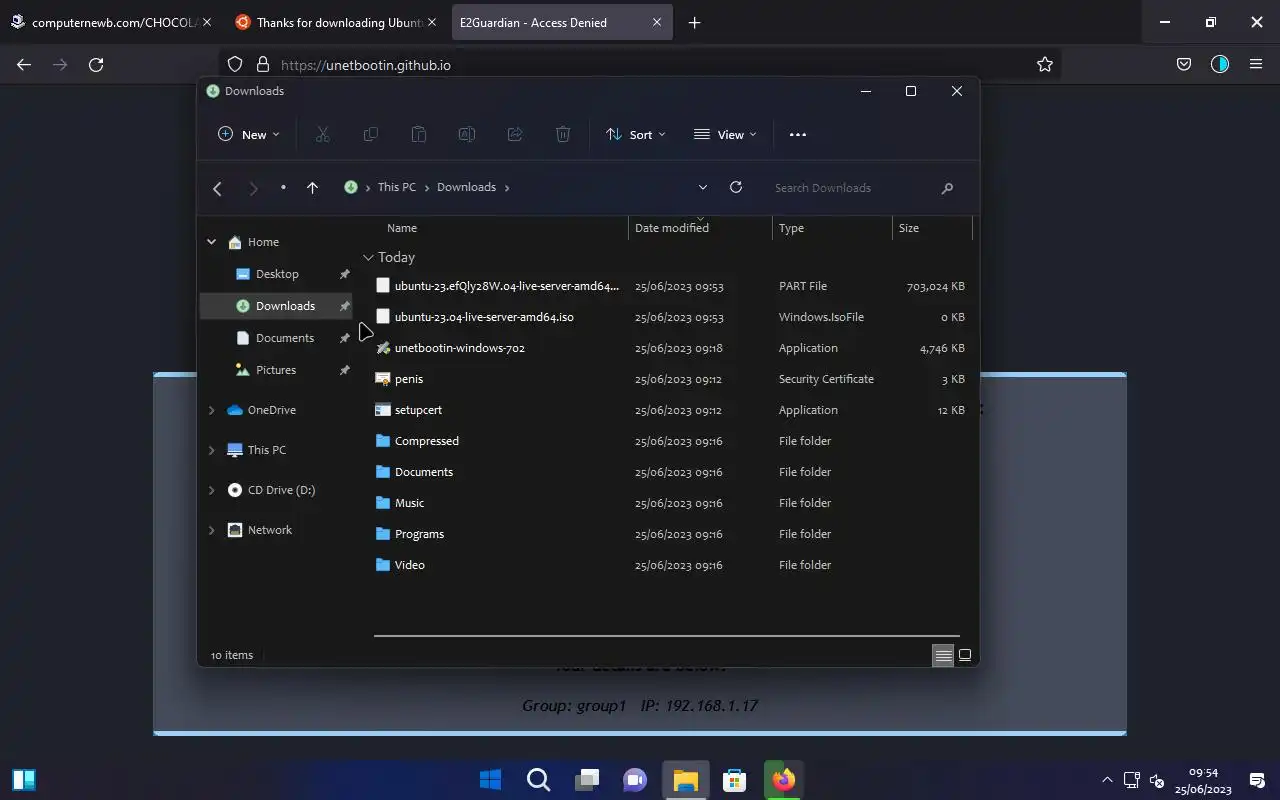Image resolution: width=1280 pixels, height=800 pixels.
Task: Open the View dropdown
Action: [x=725, y=134]
